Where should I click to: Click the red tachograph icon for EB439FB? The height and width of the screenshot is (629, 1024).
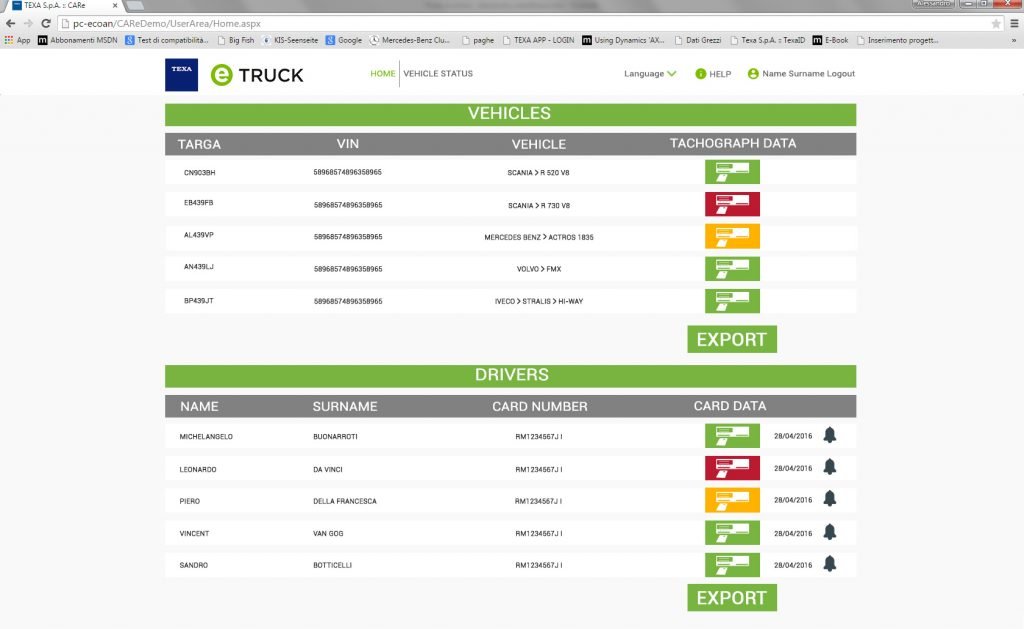click(x=732, y=204)
